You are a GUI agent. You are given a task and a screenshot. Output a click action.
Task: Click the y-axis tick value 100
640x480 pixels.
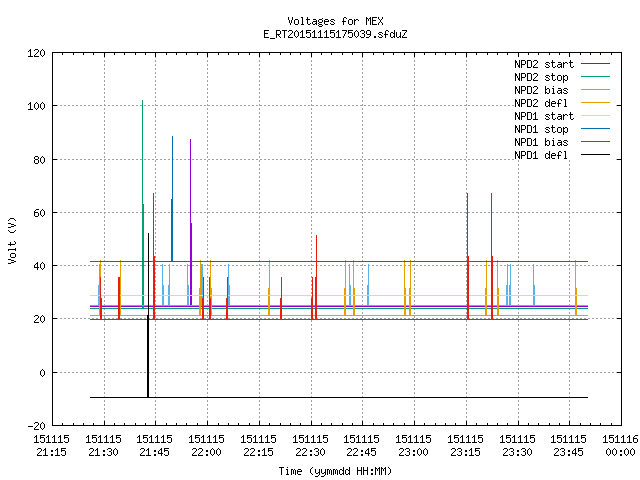pyautogui.click(x=36, y=106)
